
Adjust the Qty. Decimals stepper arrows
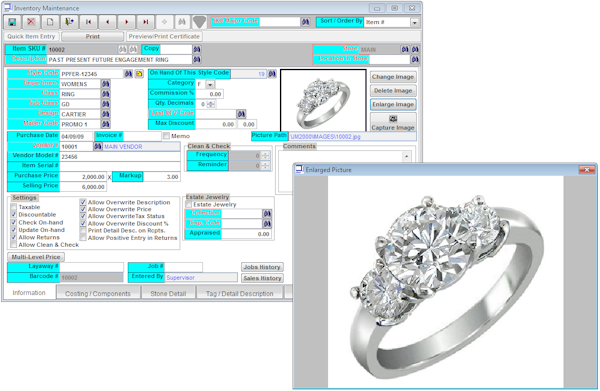(211, 104)
